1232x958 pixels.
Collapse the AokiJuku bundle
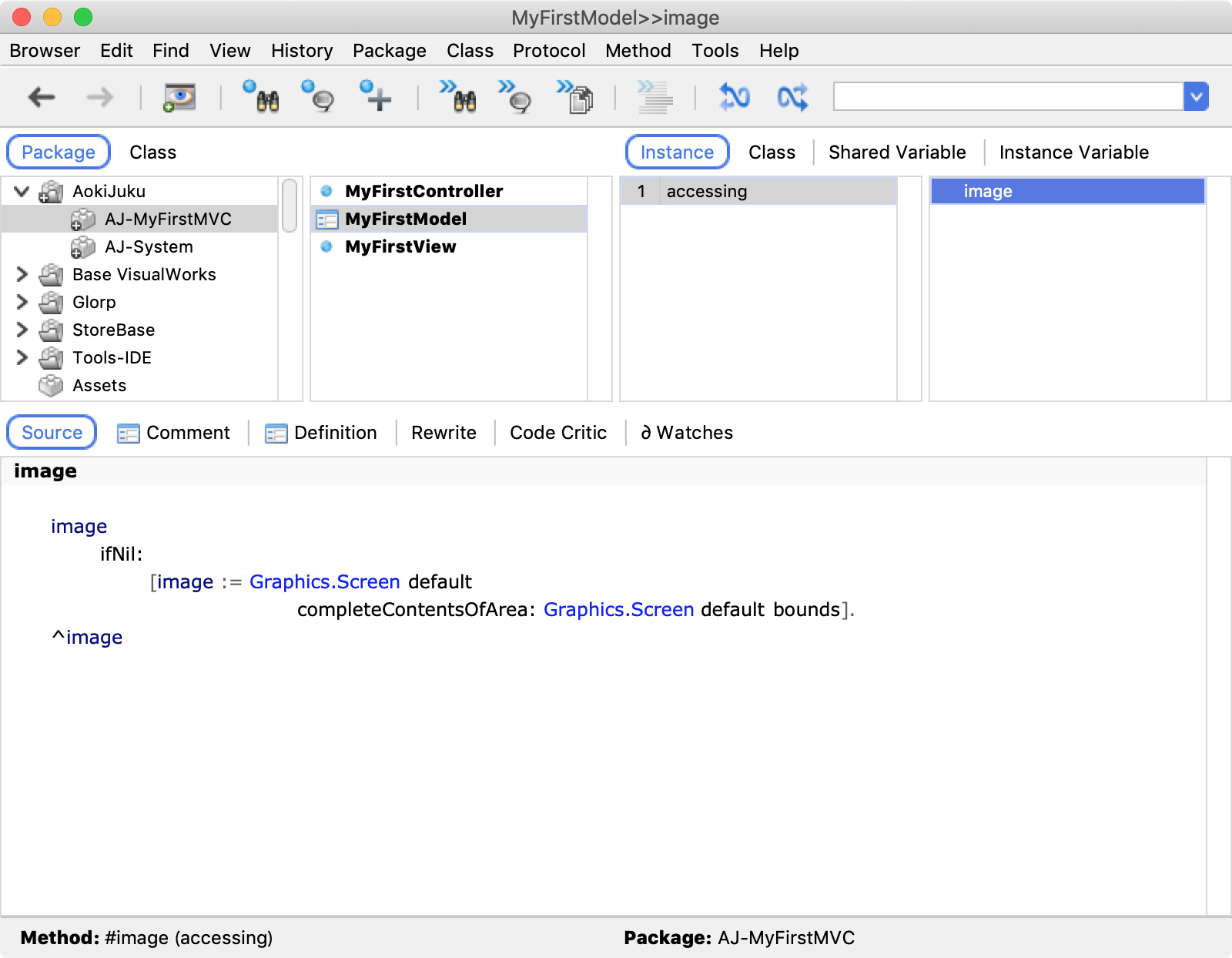[22, 191]
